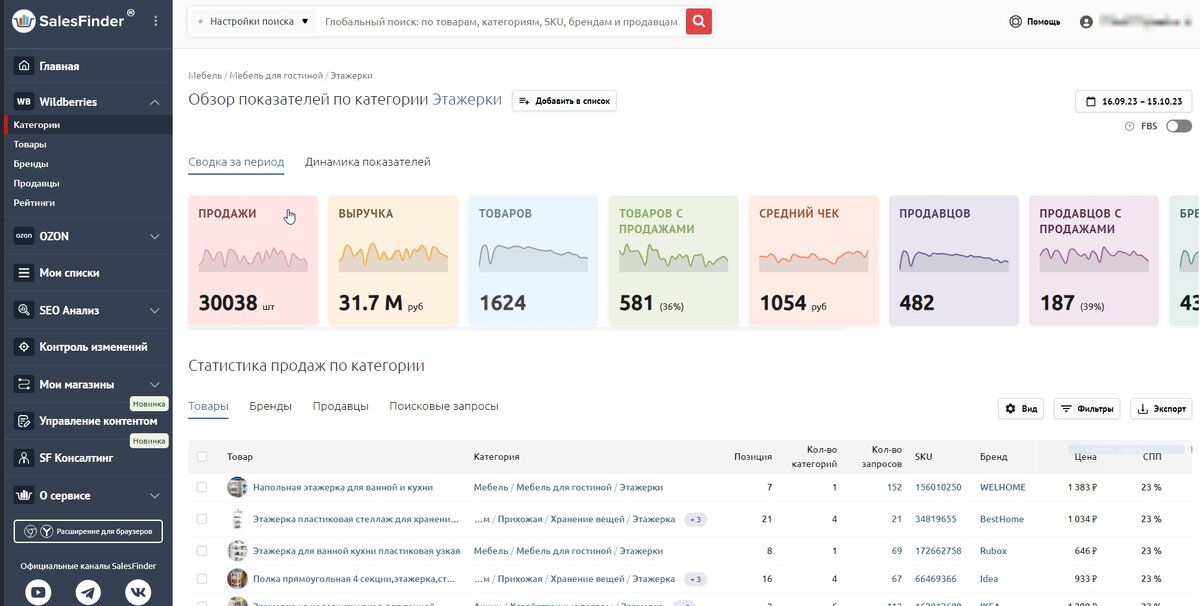Check the Этажерка пластиковая стеллаж row checkbox
Image resolution: width=1200 pixels, height=606 pixels.
[202, 519]
